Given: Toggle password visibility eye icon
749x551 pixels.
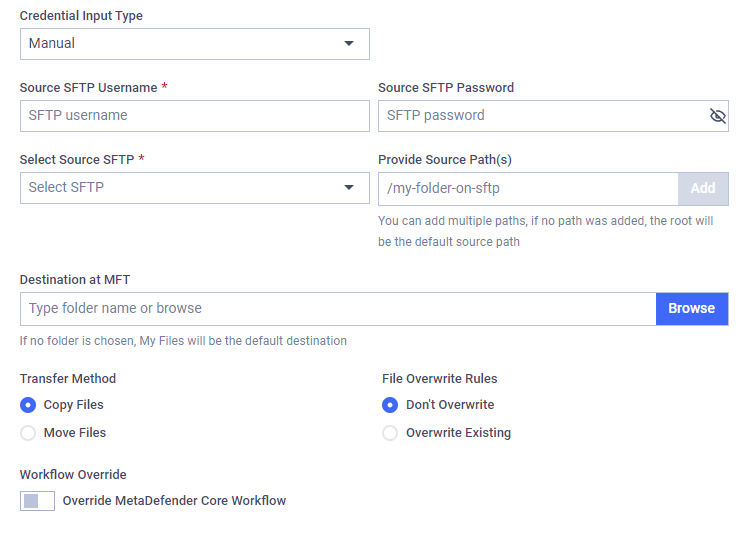Looking at the screenshot, I should pos(717,116).
